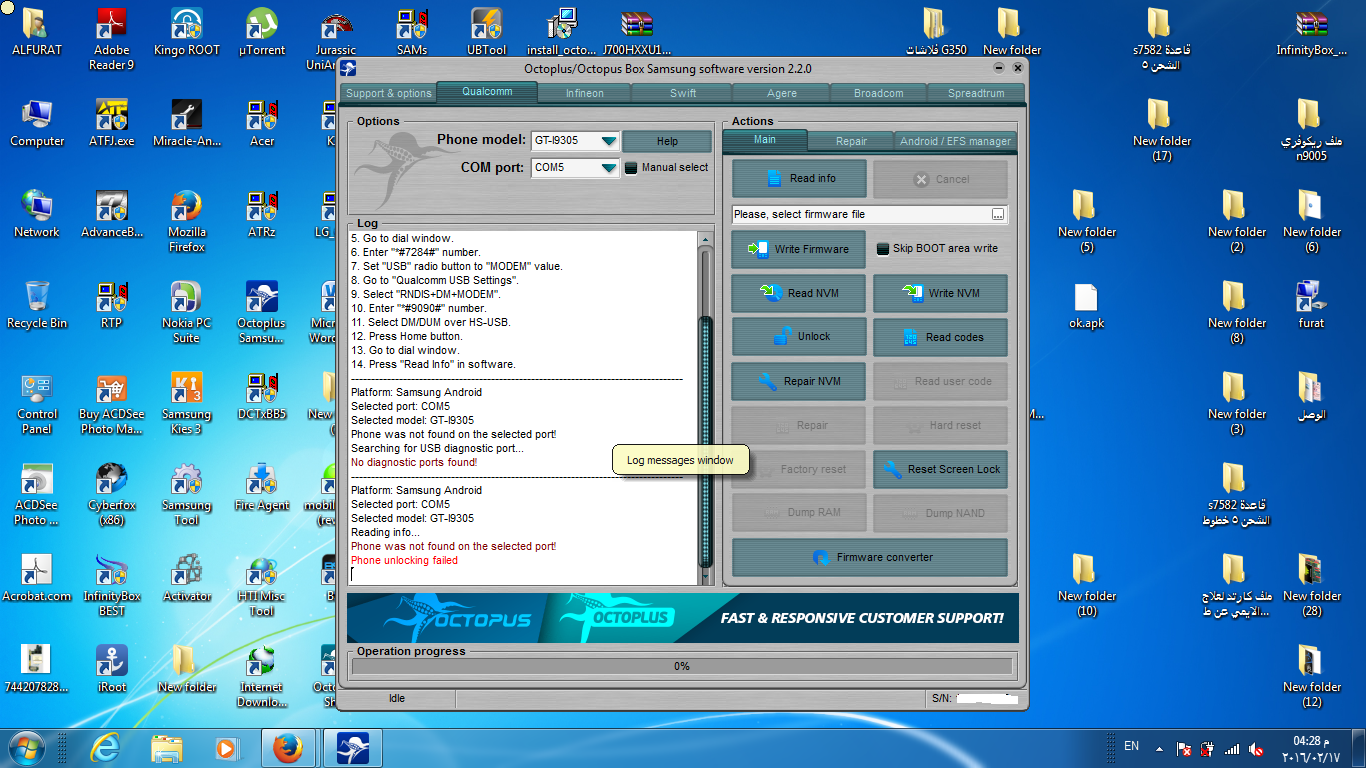Launch Cyberfox (x86) shortcut
Image resolution: width=1366 pixels, height=768 pixels.
click(x=111, y=494)
